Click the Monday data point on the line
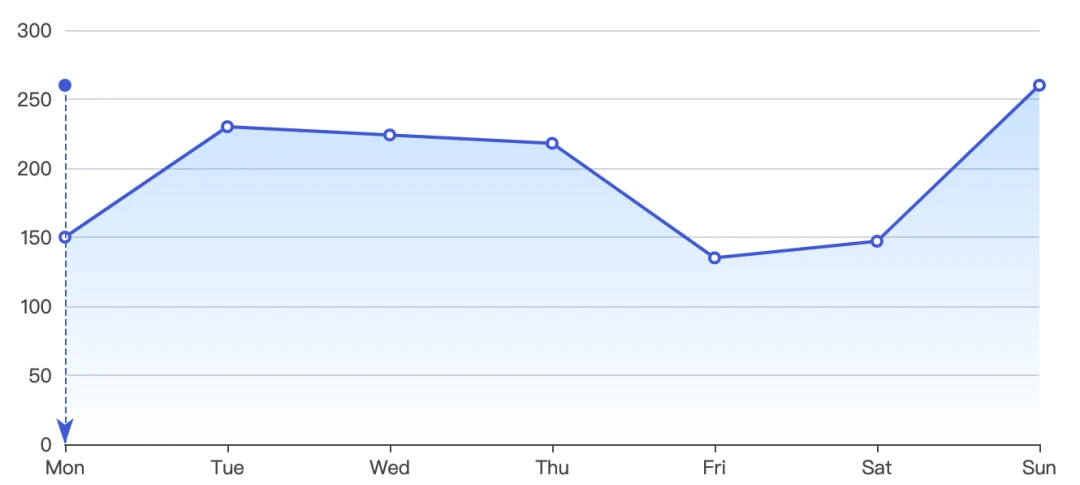This screenshot has height=485, width=1080. click(65, 237)
